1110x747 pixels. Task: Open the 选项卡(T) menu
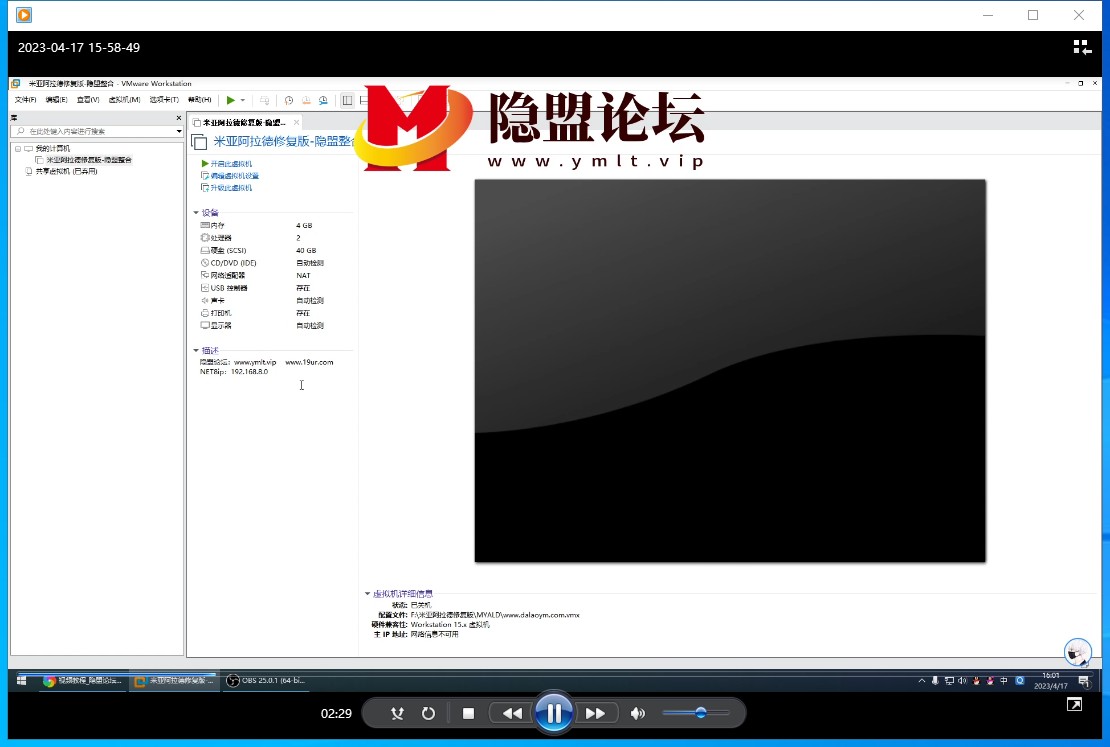pyautogui.click(x=164, y=100)
